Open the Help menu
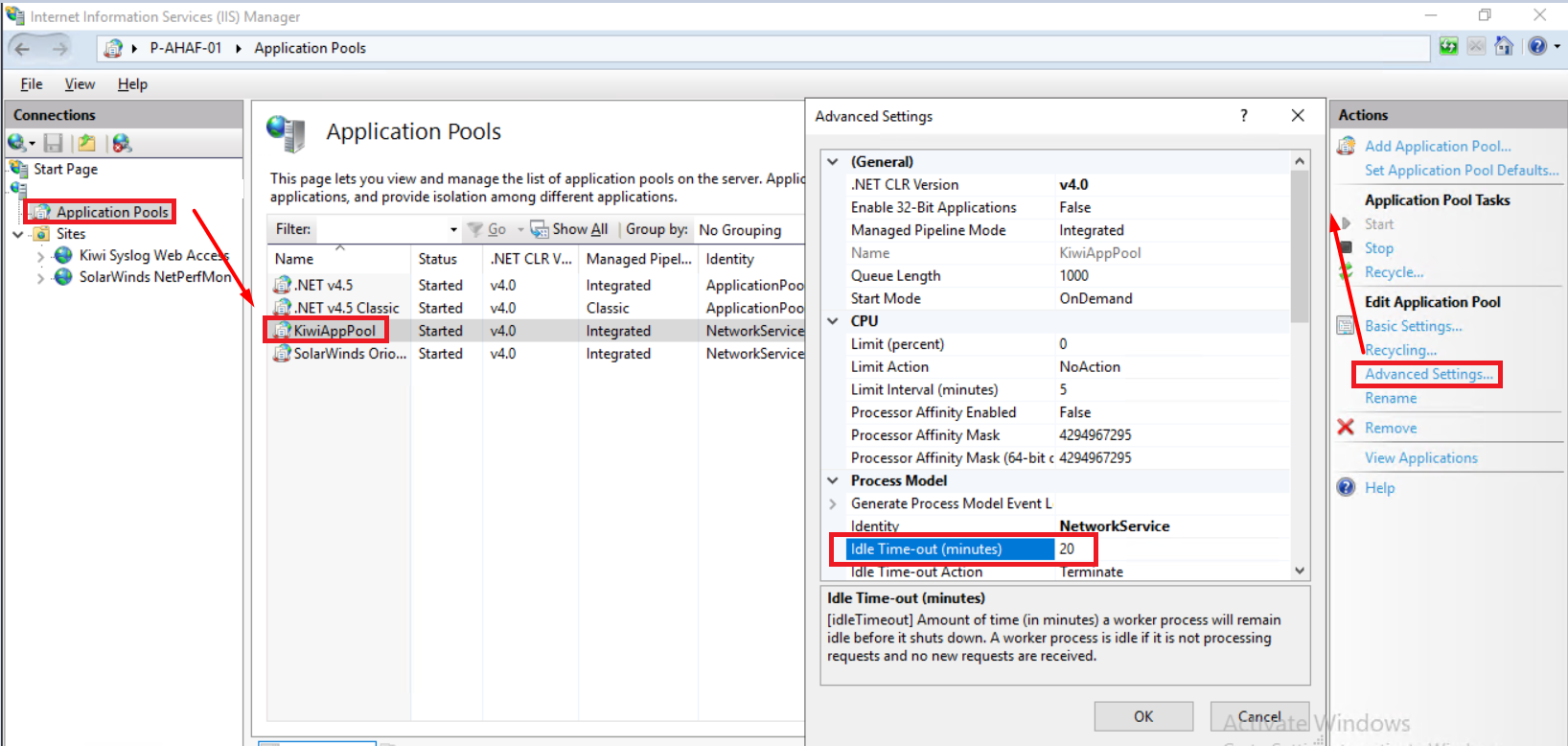Screen dimensions: 1568x746 pos(132,84)
